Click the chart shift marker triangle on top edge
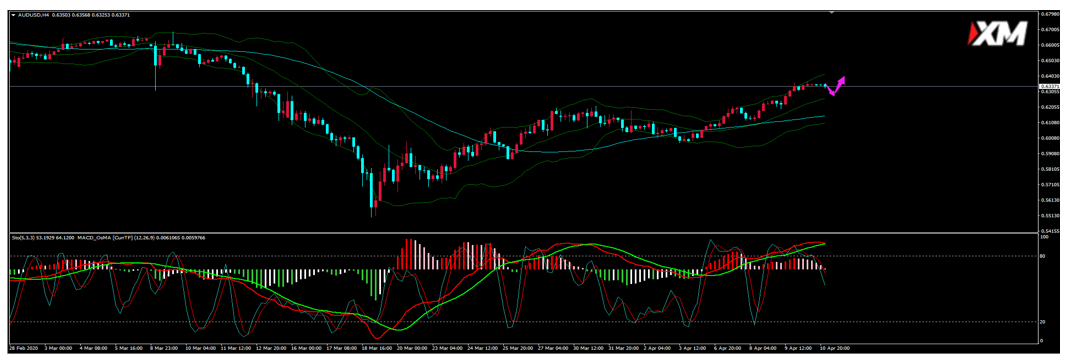 tap(831, 12)
